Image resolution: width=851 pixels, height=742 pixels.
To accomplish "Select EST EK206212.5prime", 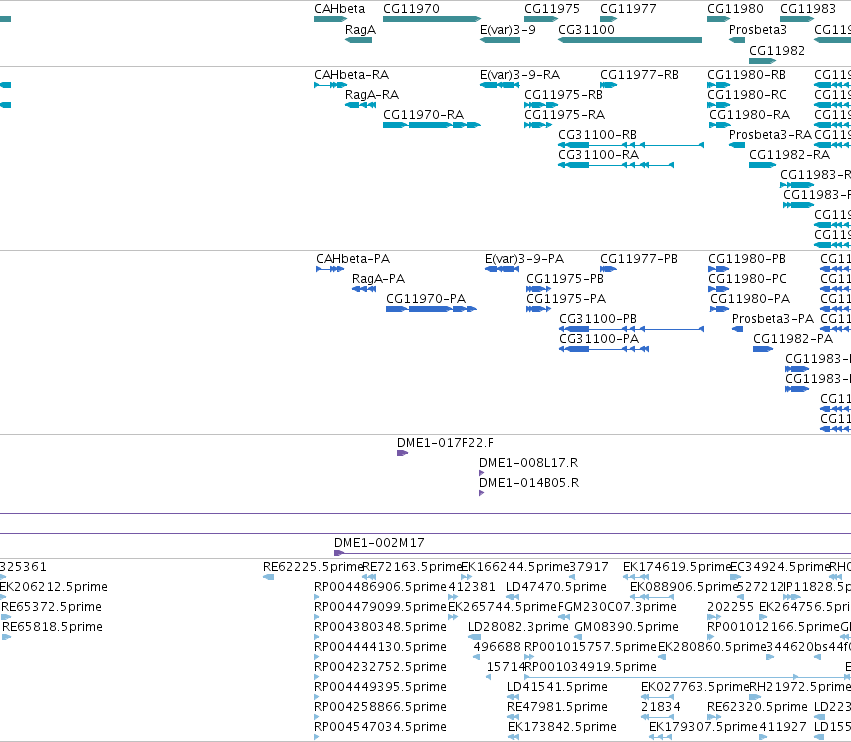I will click(x=3, y=597).
